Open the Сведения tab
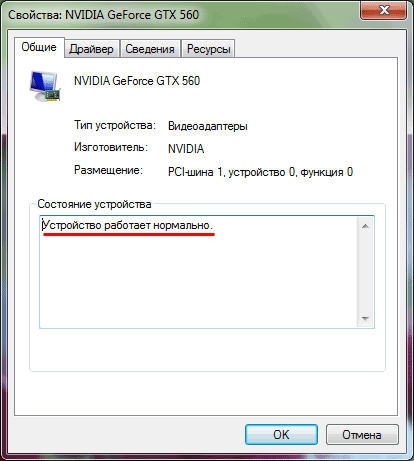 150,49
